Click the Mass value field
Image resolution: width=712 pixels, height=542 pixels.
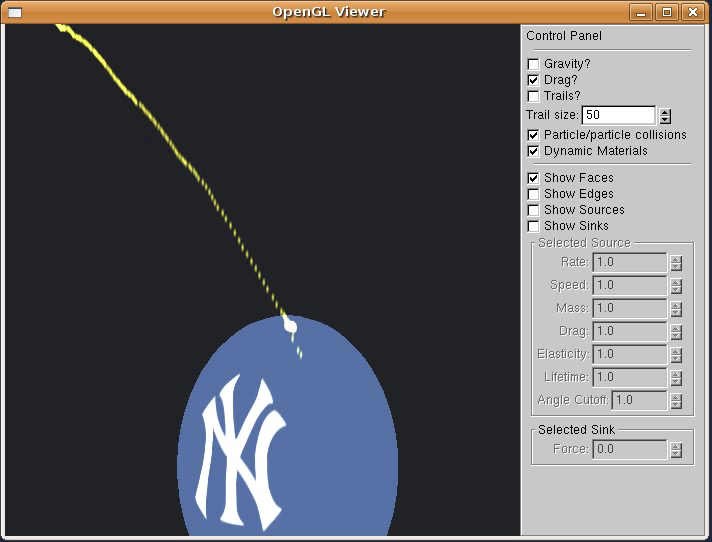point(629,309)
